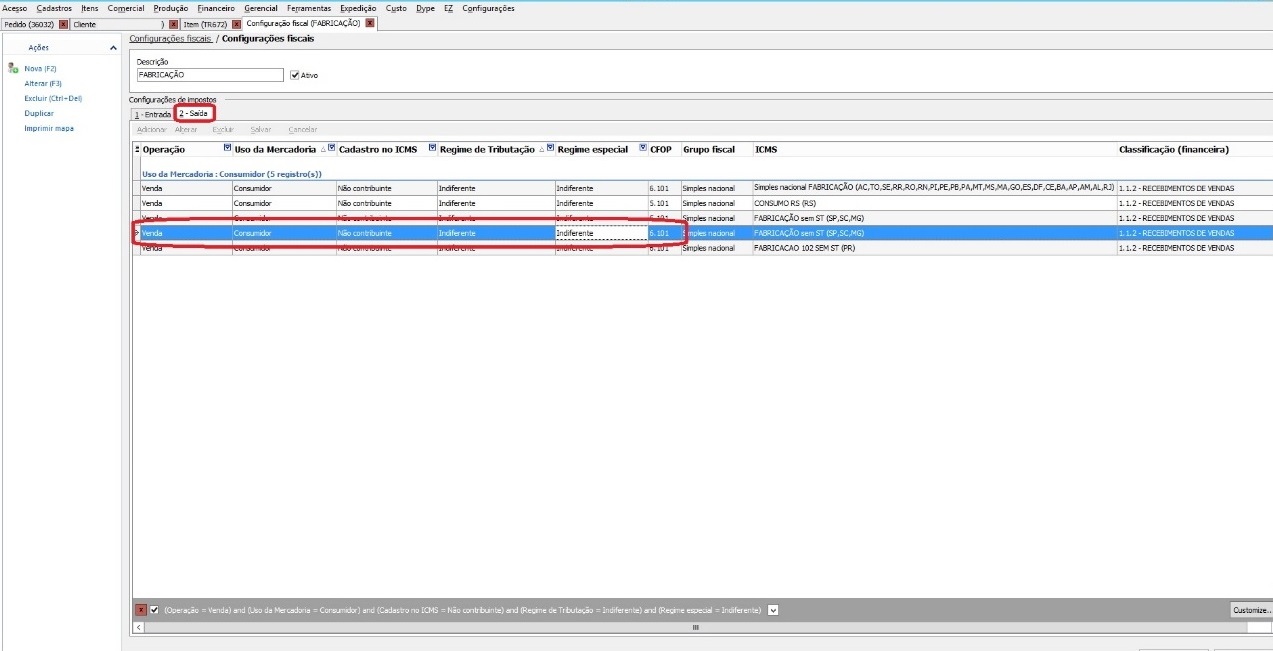
Task: Click the Nova (F2) icon in Ações
Action: (13, 68)
